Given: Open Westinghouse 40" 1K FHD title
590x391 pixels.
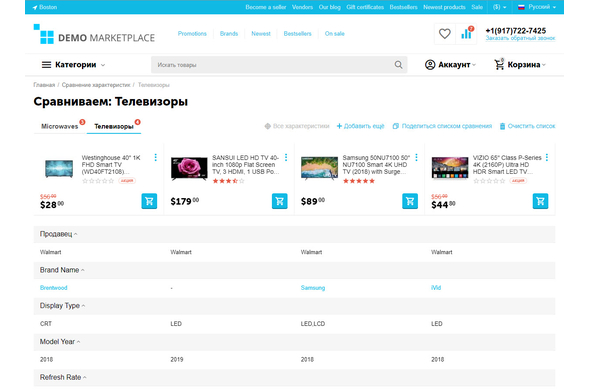Looking at the screenshot, I should click(111, 164).
